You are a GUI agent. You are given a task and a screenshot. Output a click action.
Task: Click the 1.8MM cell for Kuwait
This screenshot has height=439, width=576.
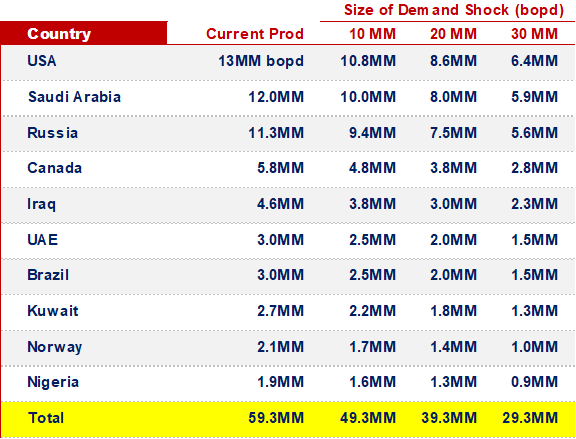453,311
